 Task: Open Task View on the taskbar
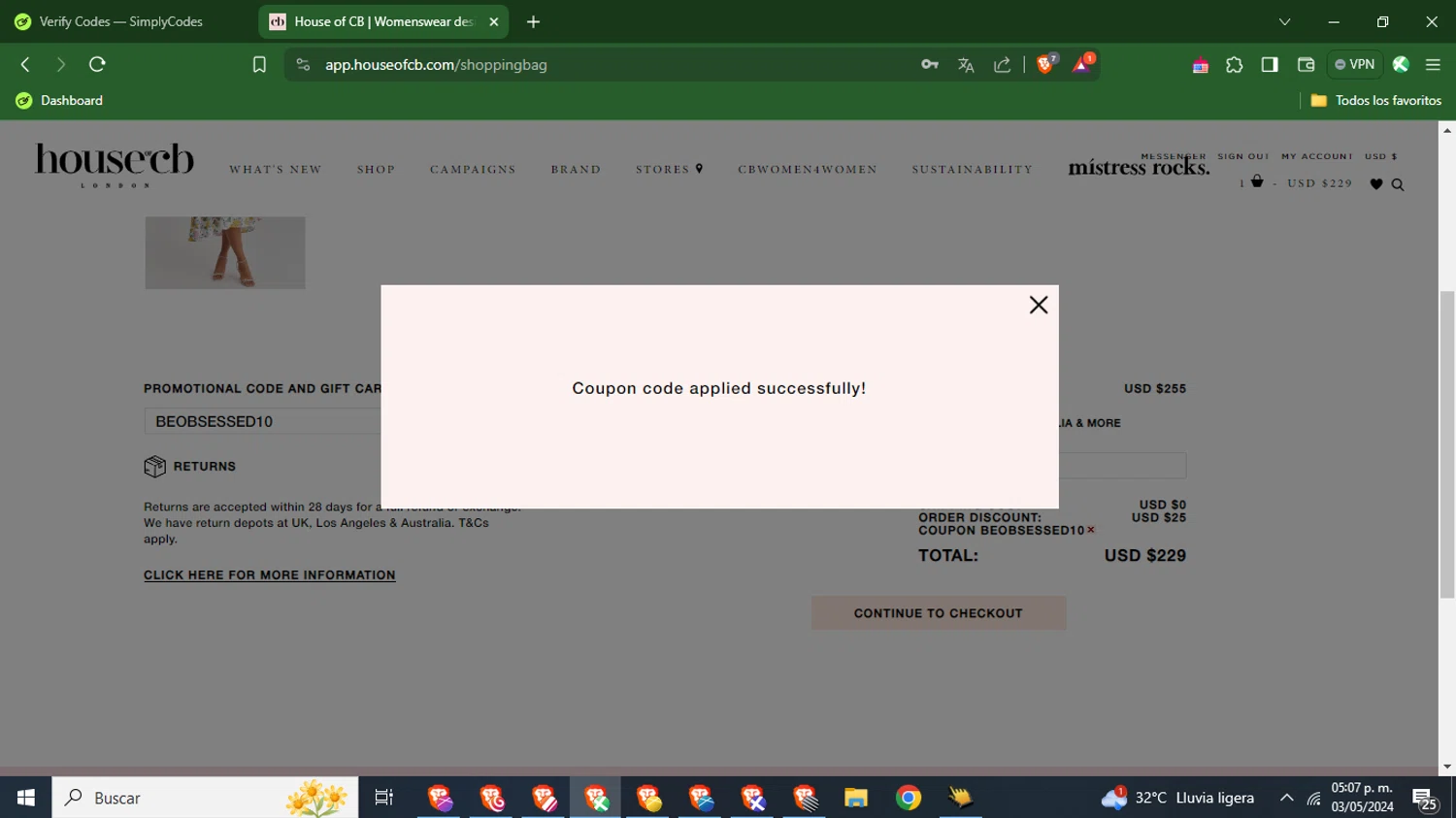(x=384, y=798)
